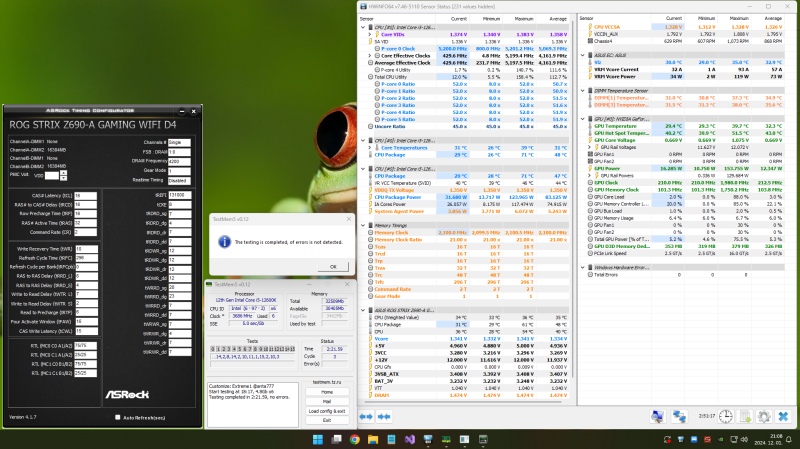Viewport: 800px width, 449px height.
Task: Click Load config & exit button
Action: (x=327, y=411)
